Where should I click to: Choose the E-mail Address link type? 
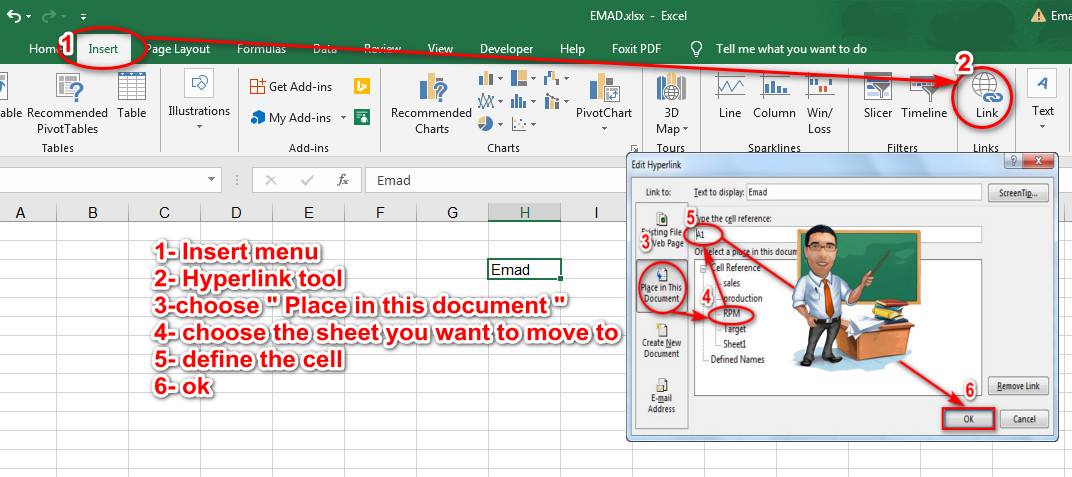tap(660, 396)
